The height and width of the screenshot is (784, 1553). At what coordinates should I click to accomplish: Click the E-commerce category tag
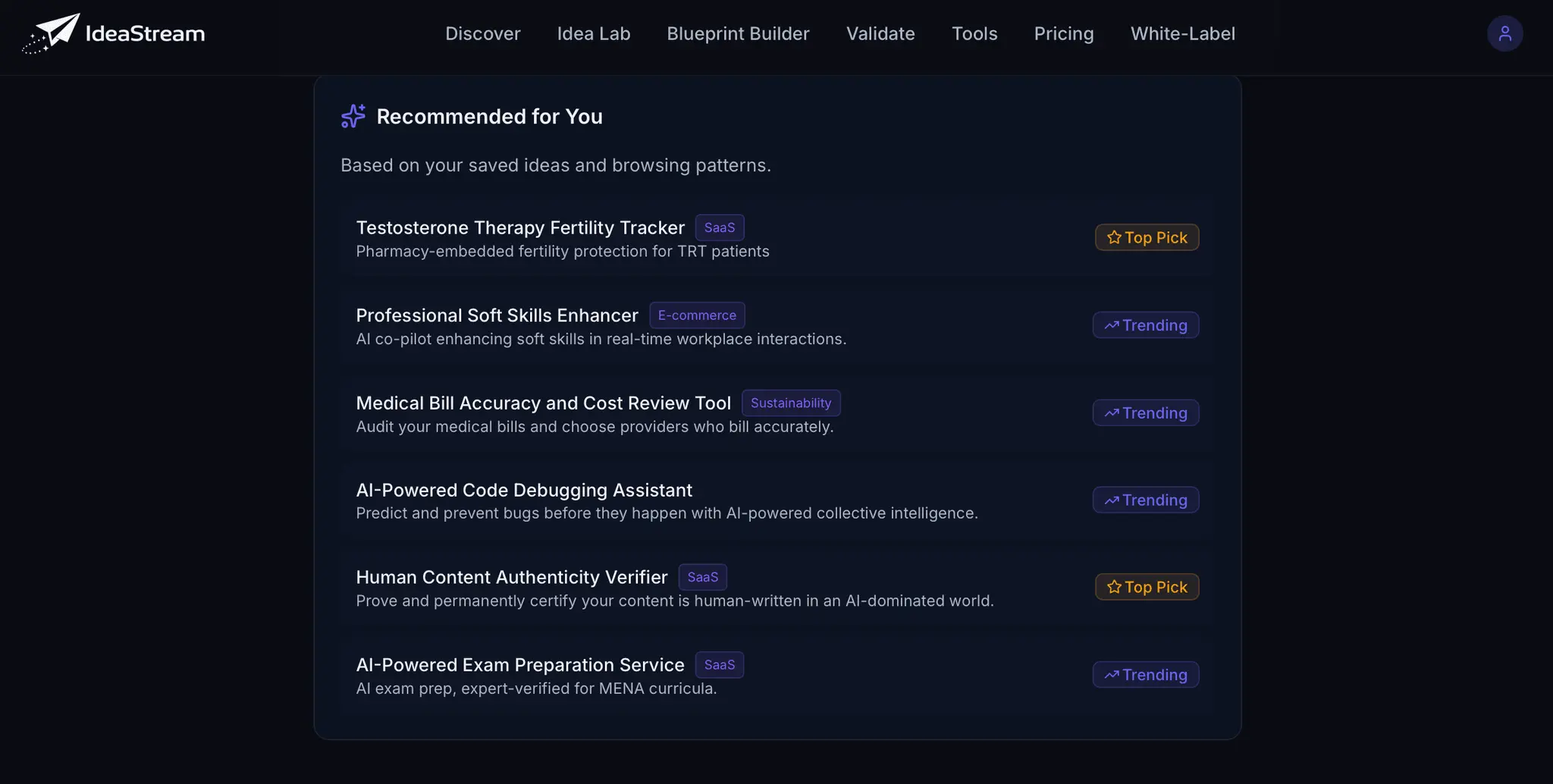pyautogui.click(x=697, y=315)
